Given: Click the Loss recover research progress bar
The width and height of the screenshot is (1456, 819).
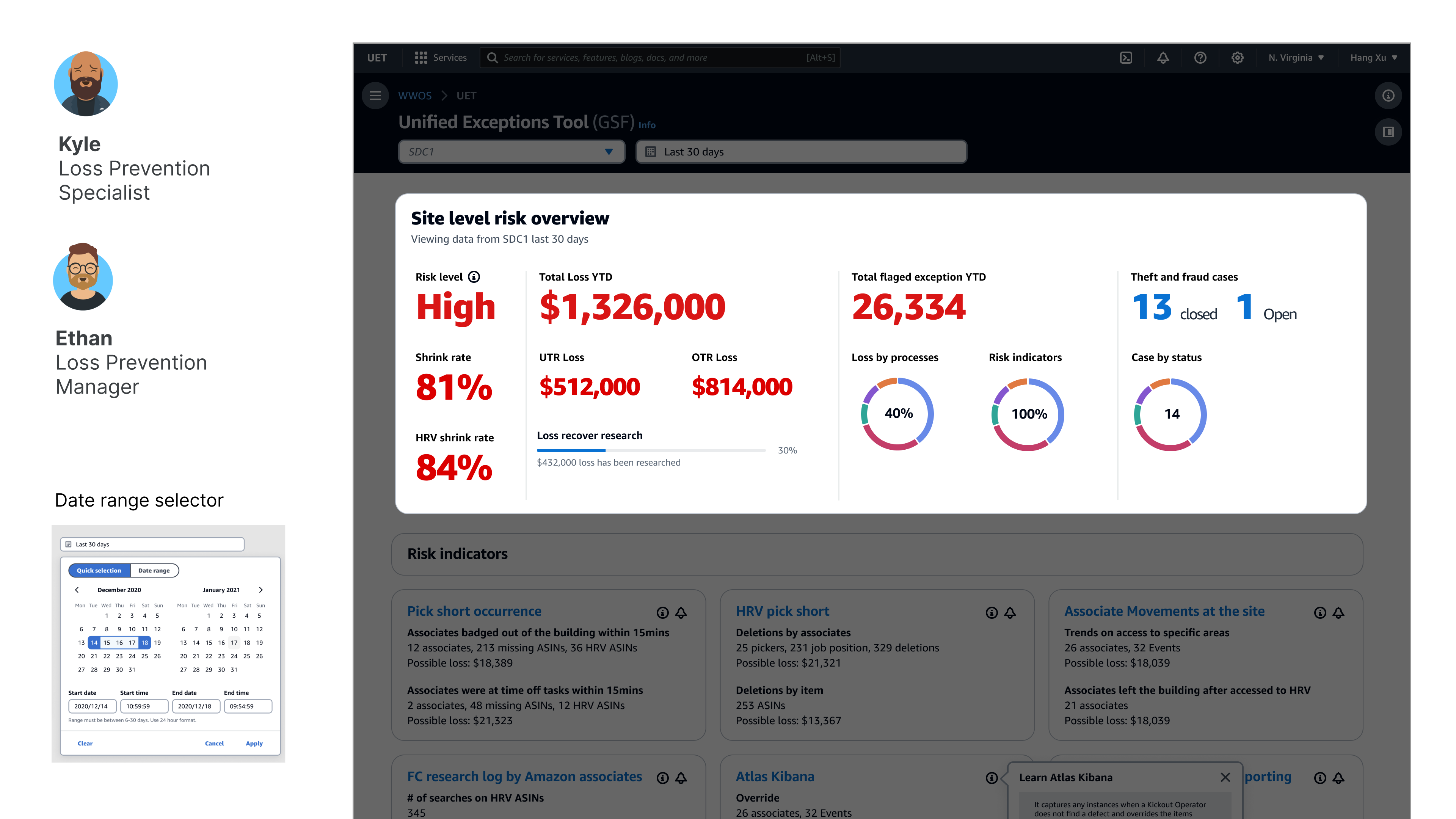Looking at the screenshot, I should (651, 450).
